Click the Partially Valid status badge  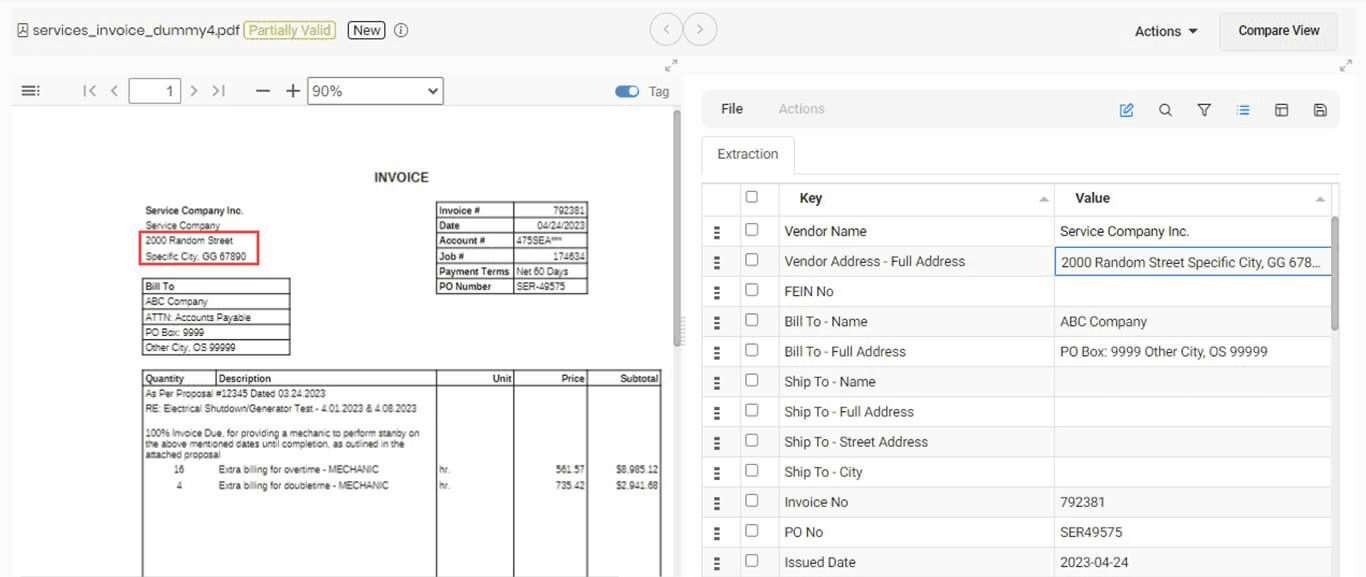point(289,30)
